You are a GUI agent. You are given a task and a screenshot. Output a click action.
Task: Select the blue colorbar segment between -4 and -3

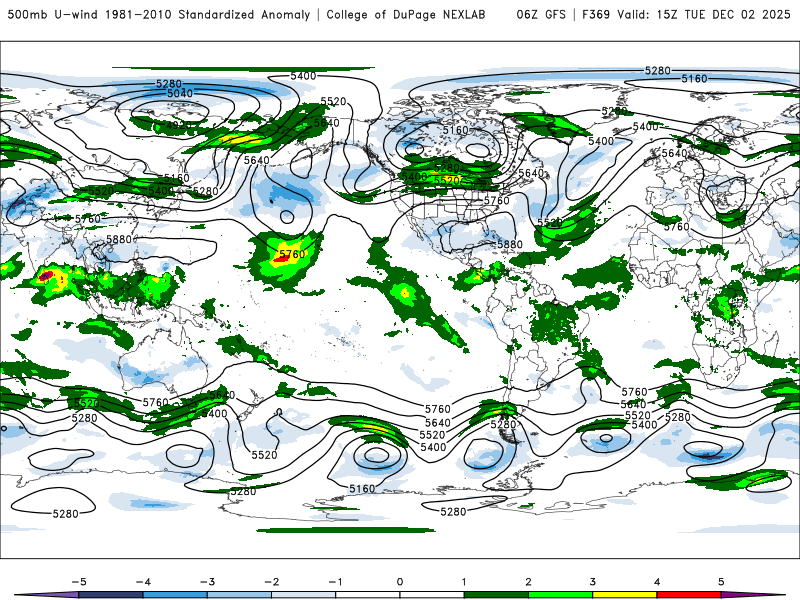click(x=175, y=595)
